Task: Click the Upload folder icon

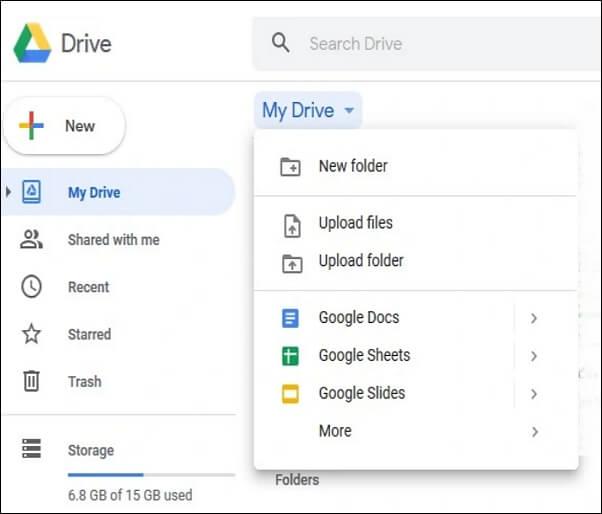Action: (290, 262)
